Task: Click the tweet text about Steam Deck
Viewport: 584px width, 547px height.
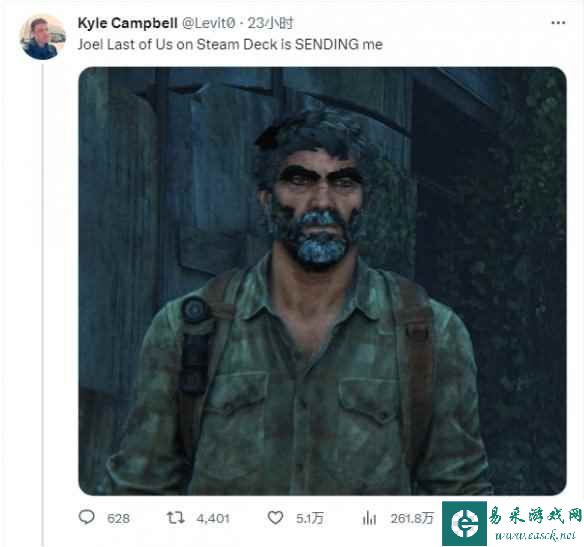Action: (230, 44)
